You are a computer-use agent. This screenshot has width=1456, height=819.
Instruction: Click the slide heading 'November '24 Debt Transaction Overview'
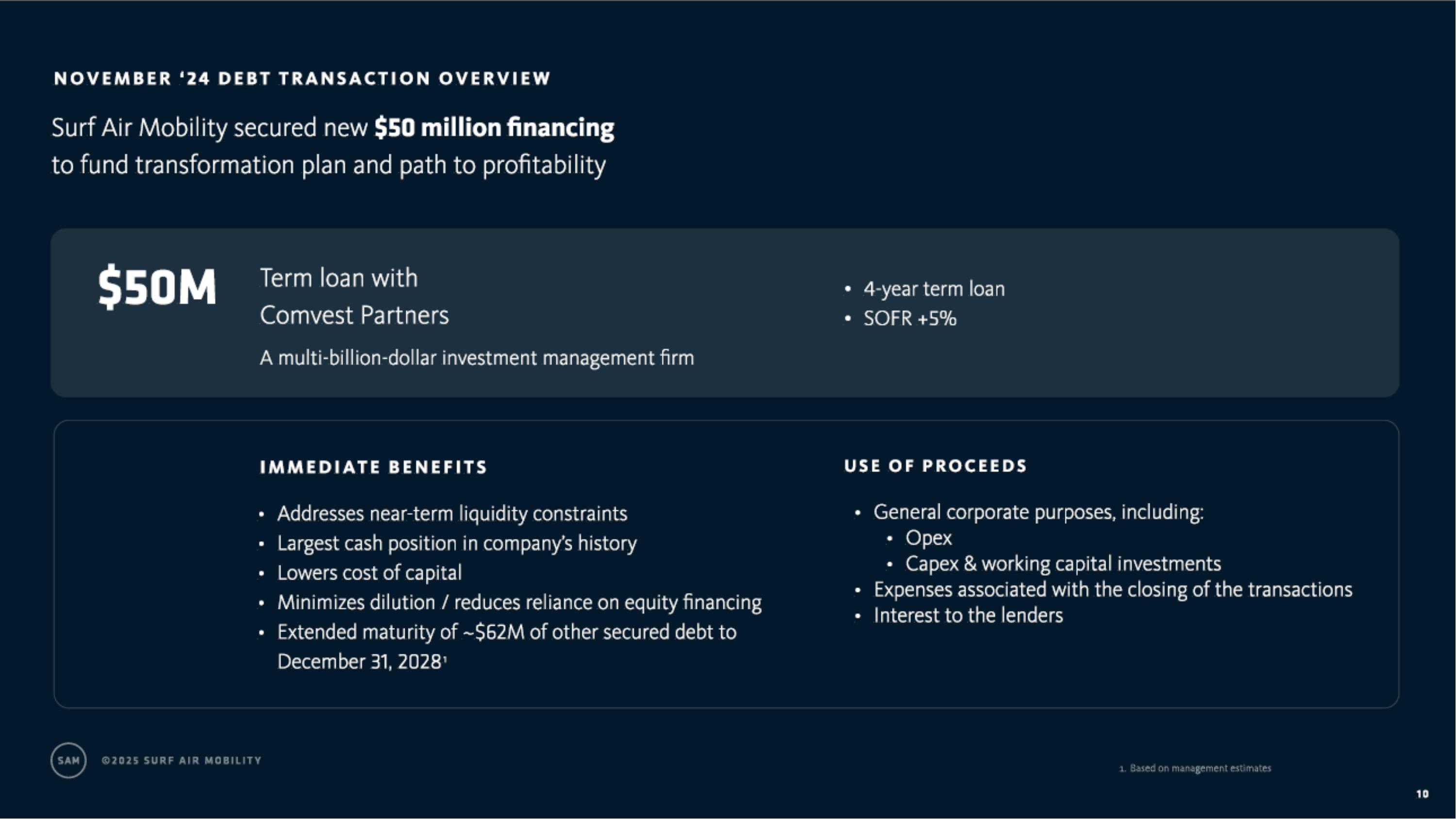pyautogui.click(x=302, y=78)
